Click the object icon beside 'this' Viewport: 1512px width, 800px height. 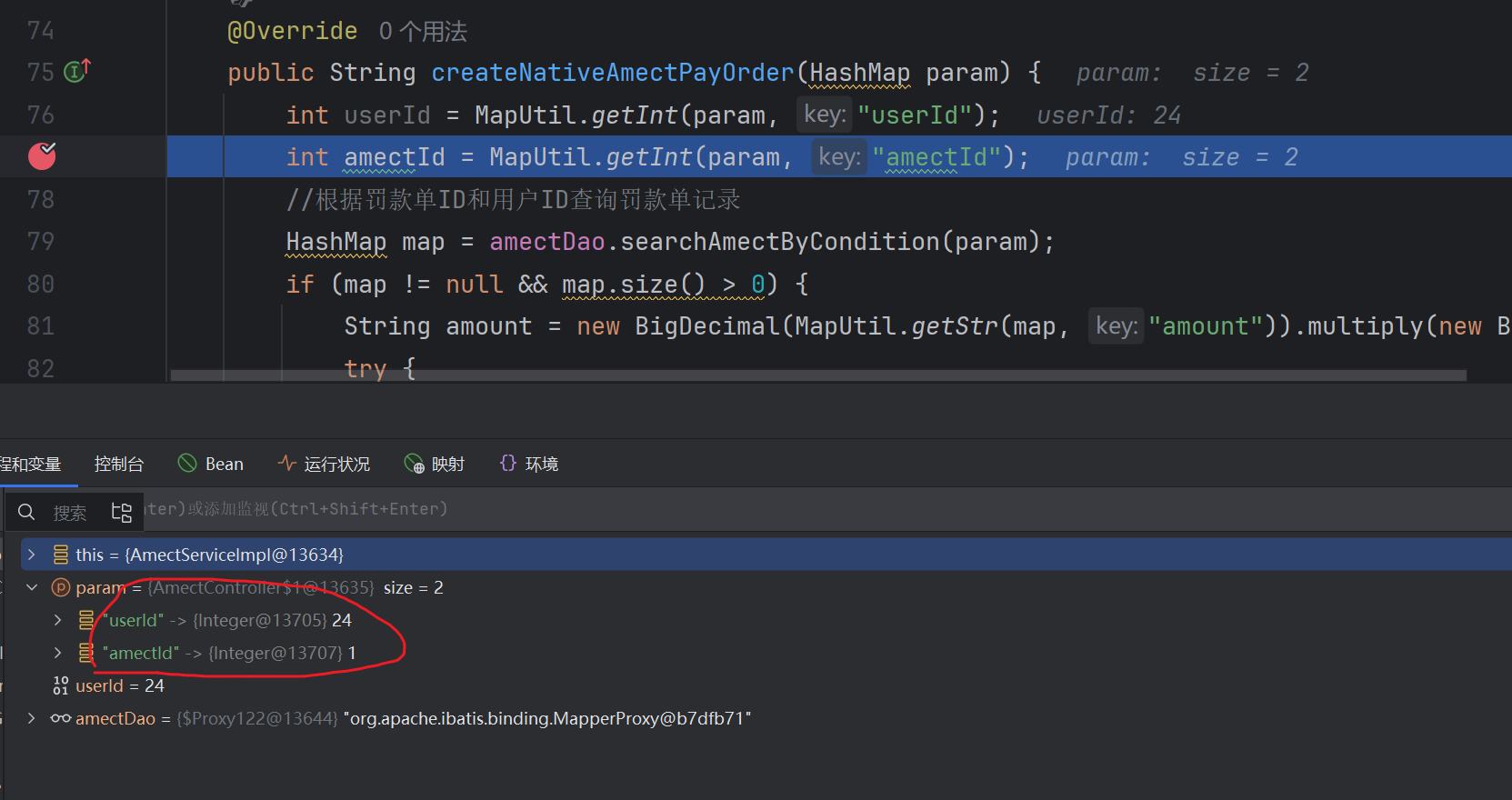(61, 555)
